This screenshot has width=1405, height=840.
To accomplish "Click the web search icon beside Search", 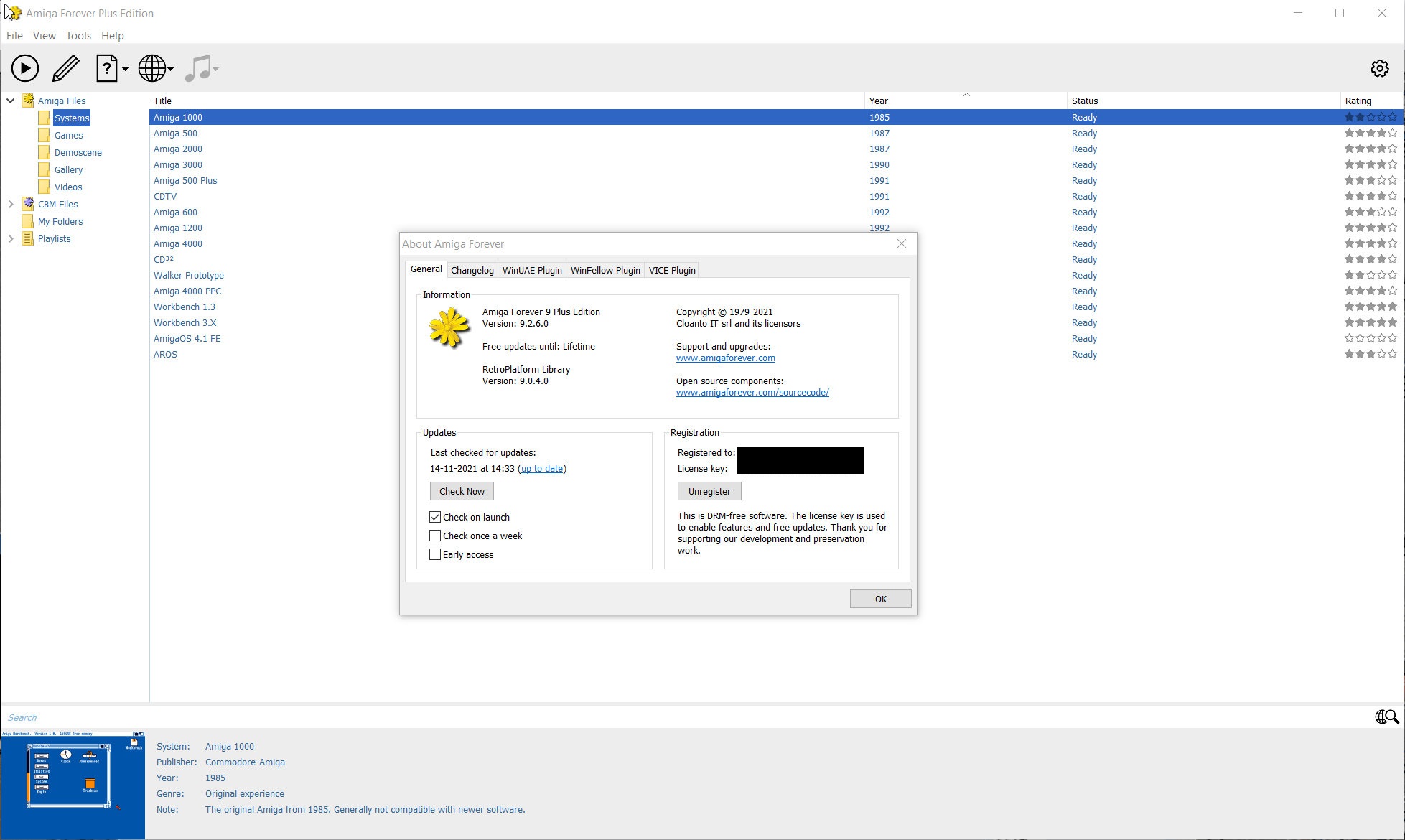I will [x=1386, y=717].
